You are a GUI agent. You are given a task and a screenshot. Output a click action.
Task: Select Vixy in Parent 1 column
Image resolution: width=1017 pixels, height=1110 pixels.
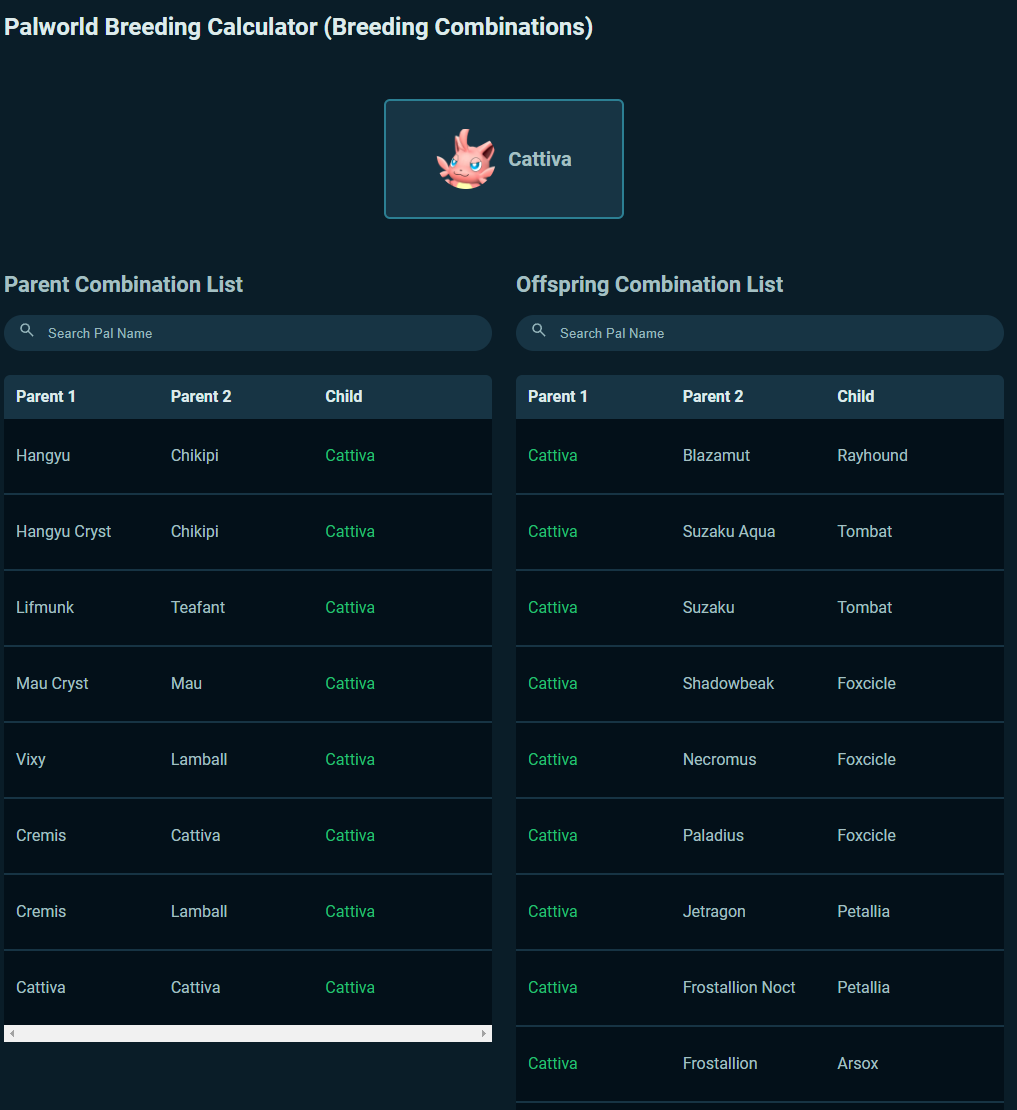click(x=31, y=760)
